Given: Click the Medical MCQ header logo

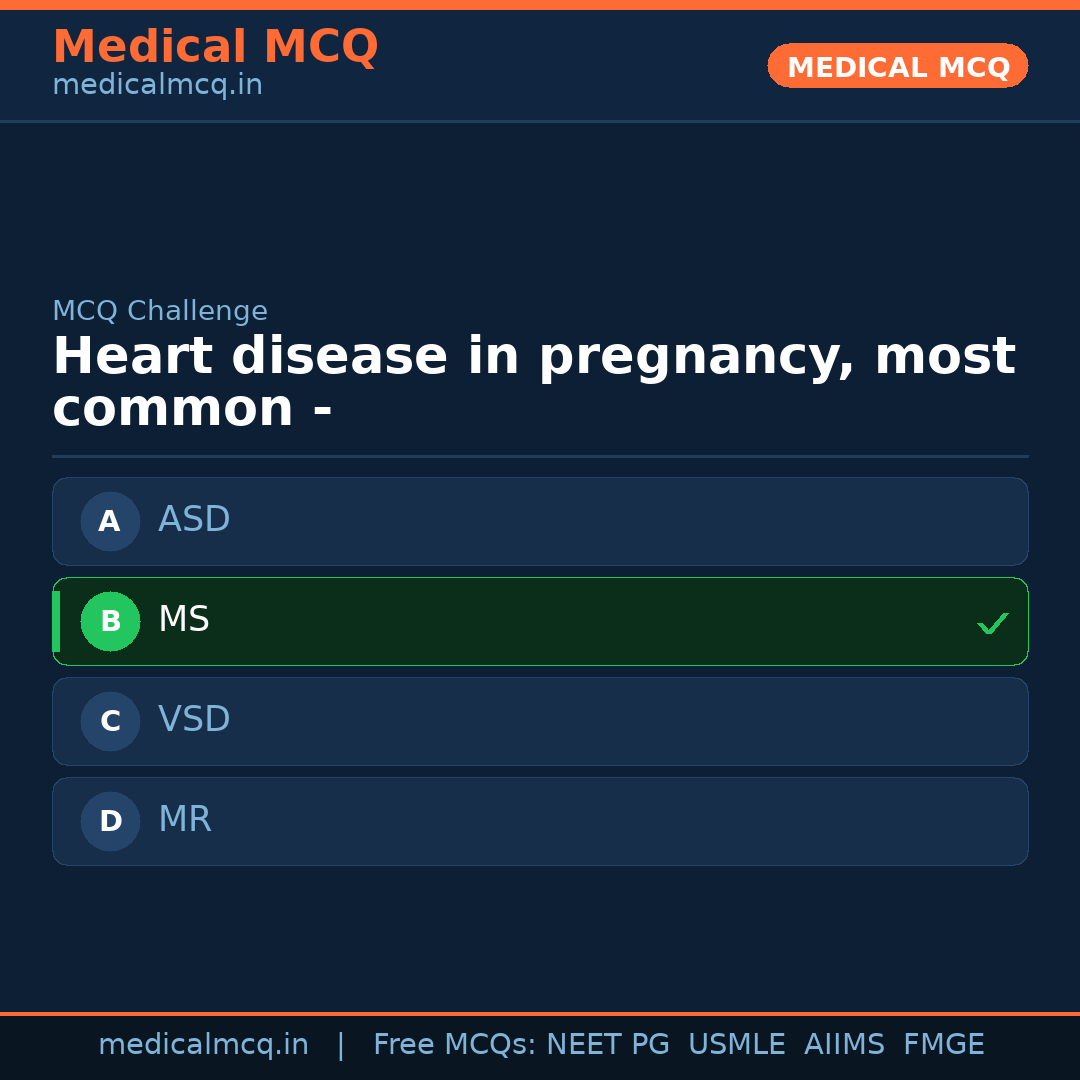Looking at the screenshot, I should point(215,47).
